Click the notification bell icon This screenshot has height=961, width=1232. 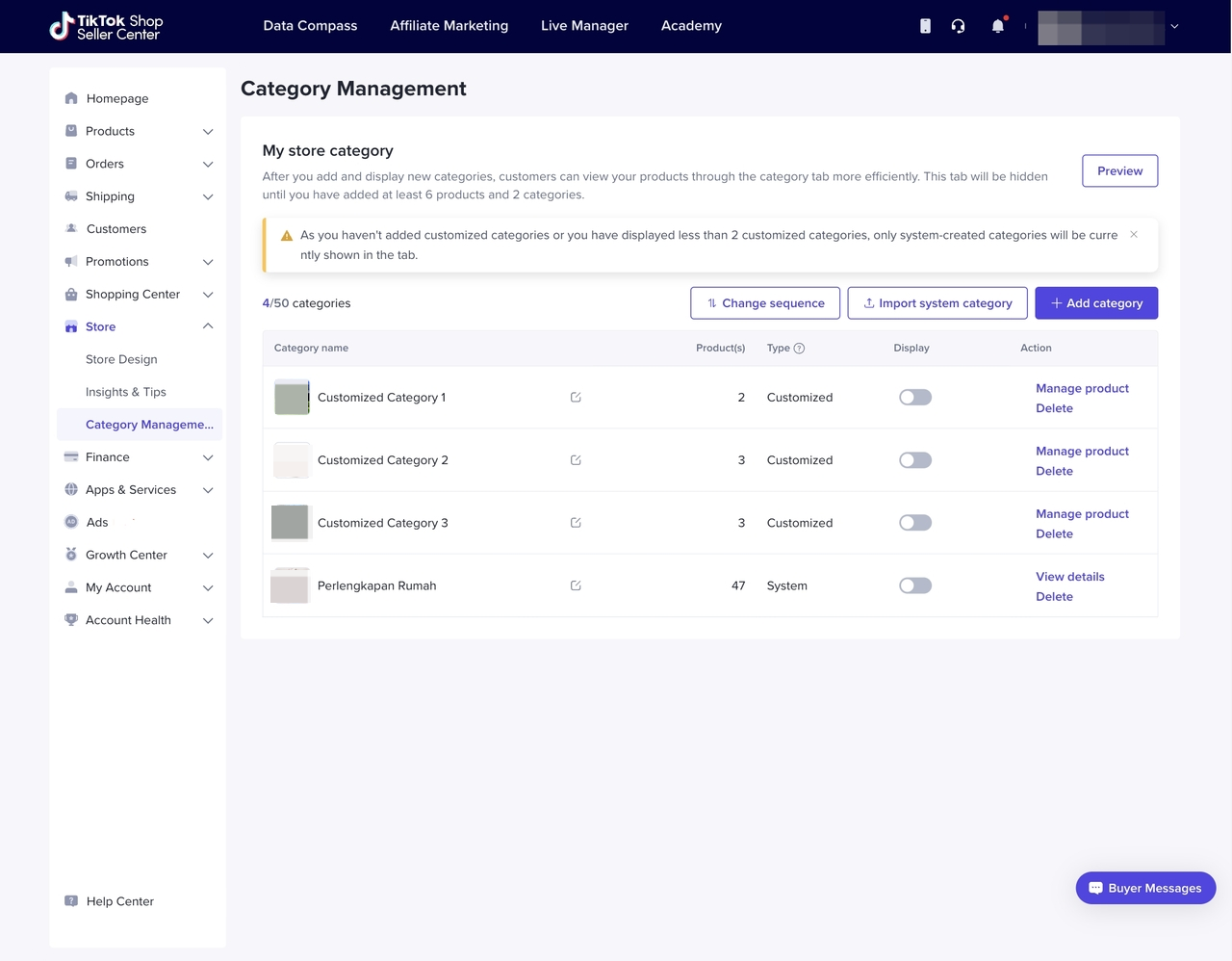pyautogui.click(x=998, y=26)
